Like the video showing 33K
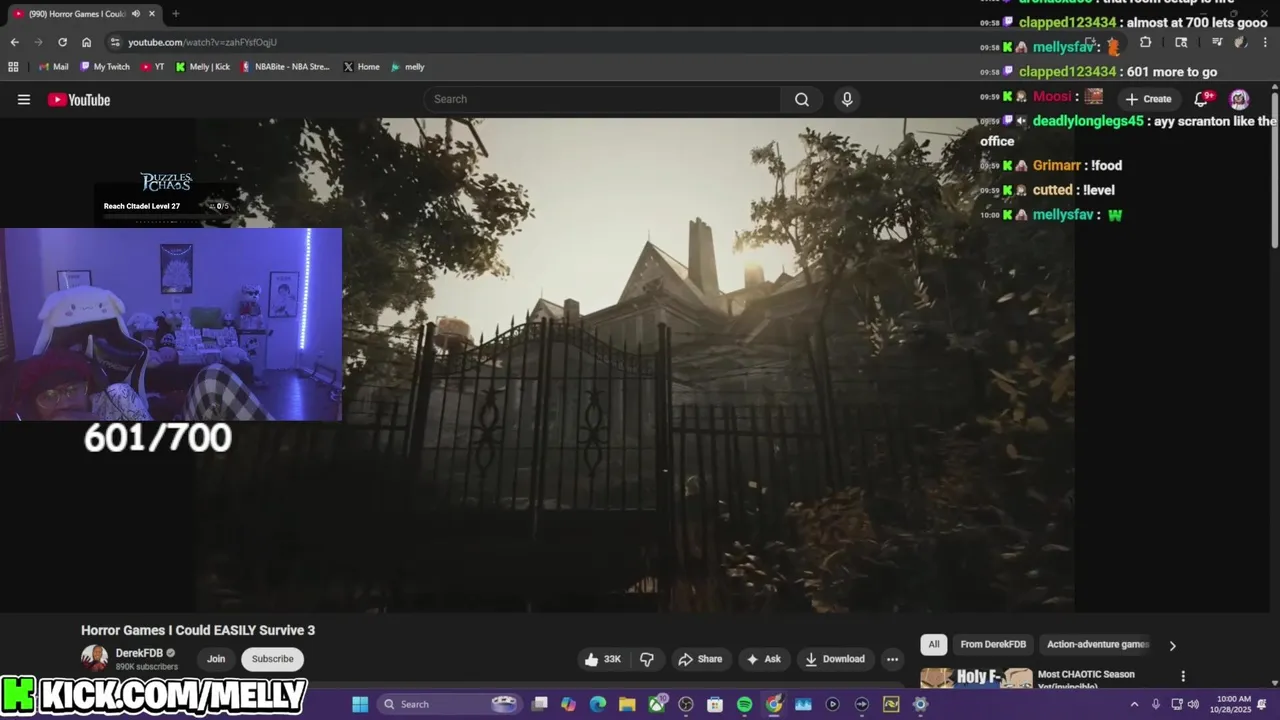Image resolution: width=1280 pixels, height=720 pixels. pos(603,659)
